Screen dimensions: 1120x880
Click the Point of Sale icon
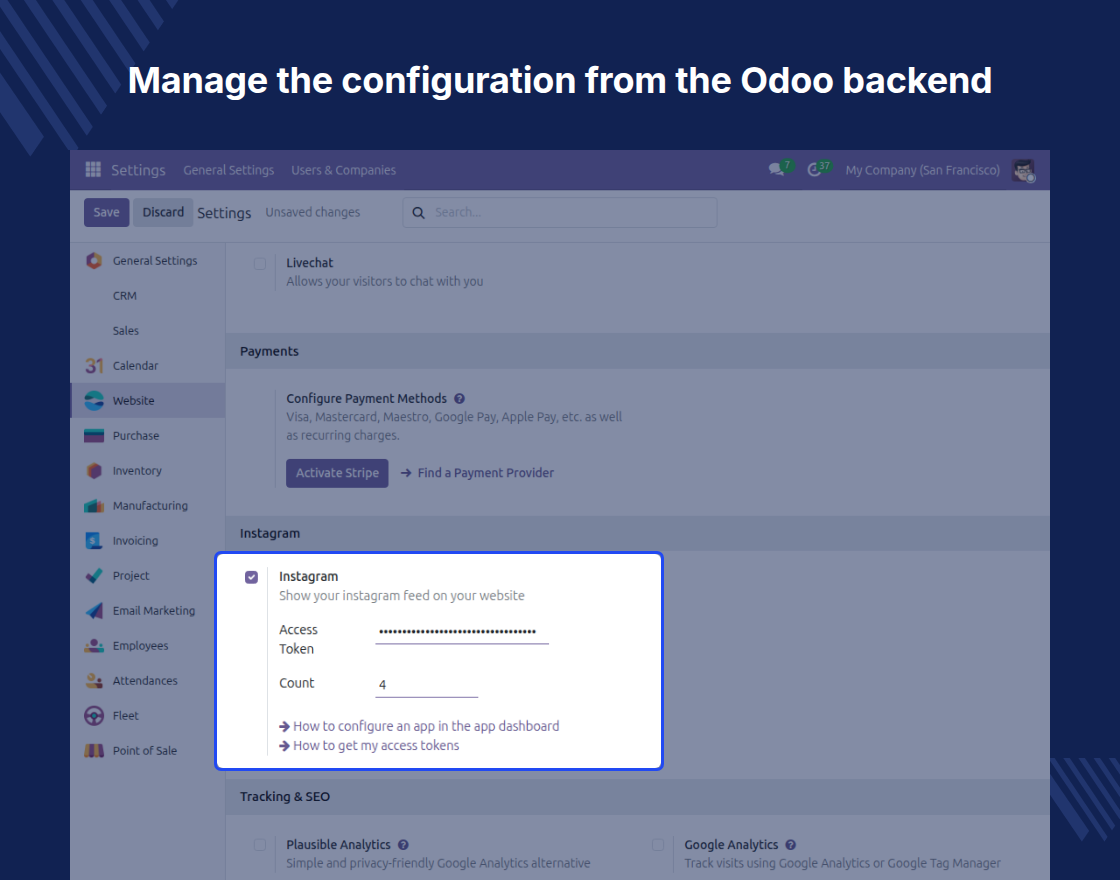[x=94, y=751]
